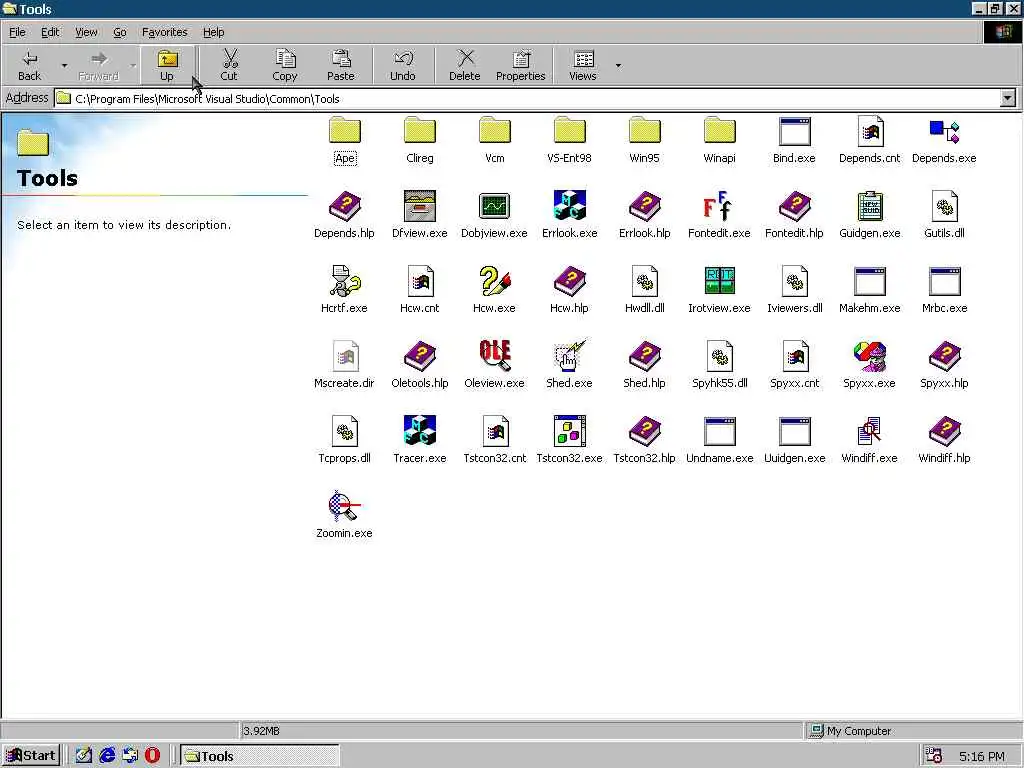Viewport: 1024px width, 768px height.
Task: Click the system tray scheduler icon
Action: 934,756
